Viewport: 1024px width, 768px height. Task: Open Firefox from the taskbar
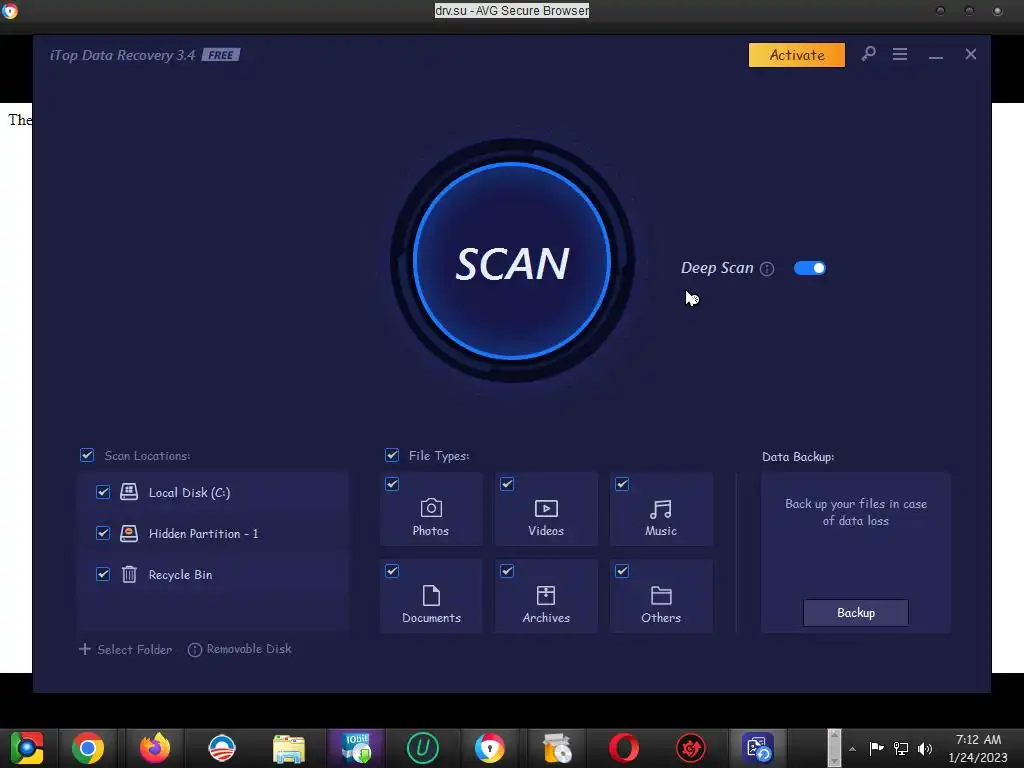pos(155,748)
